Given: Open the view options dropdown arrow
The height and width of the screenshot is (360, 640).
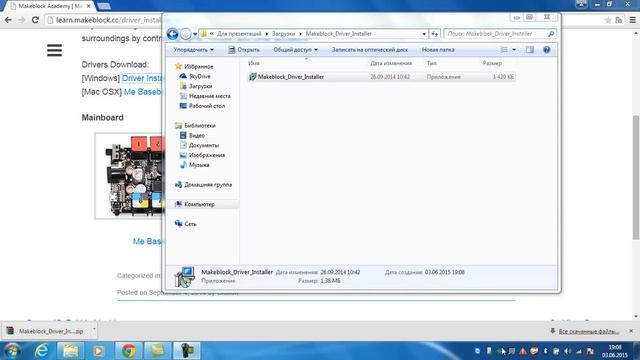Looking at the screenshot, I should tap(514, 50).
